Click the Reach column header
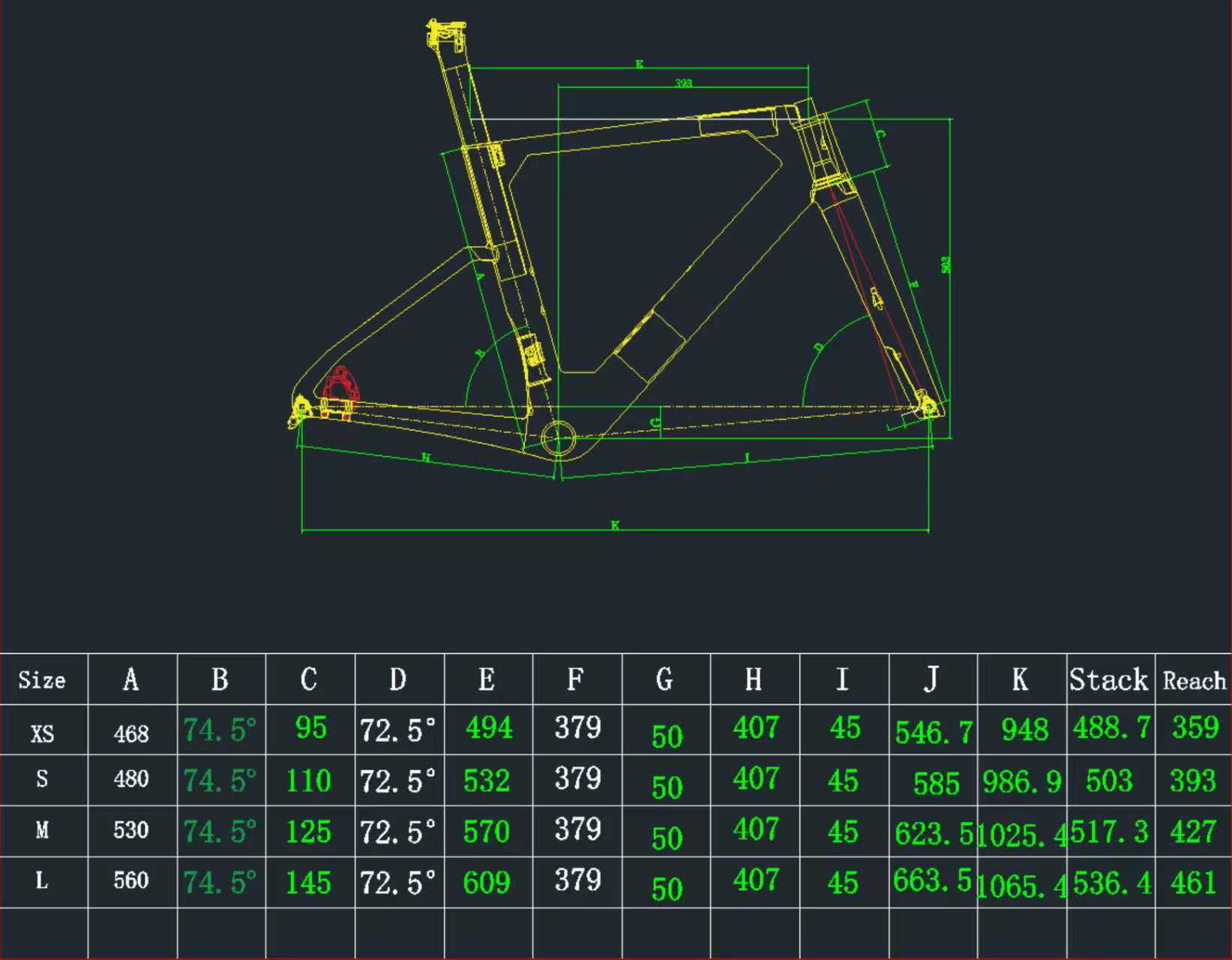This screenshot has width=1232, height=960. coord(1194,681)
